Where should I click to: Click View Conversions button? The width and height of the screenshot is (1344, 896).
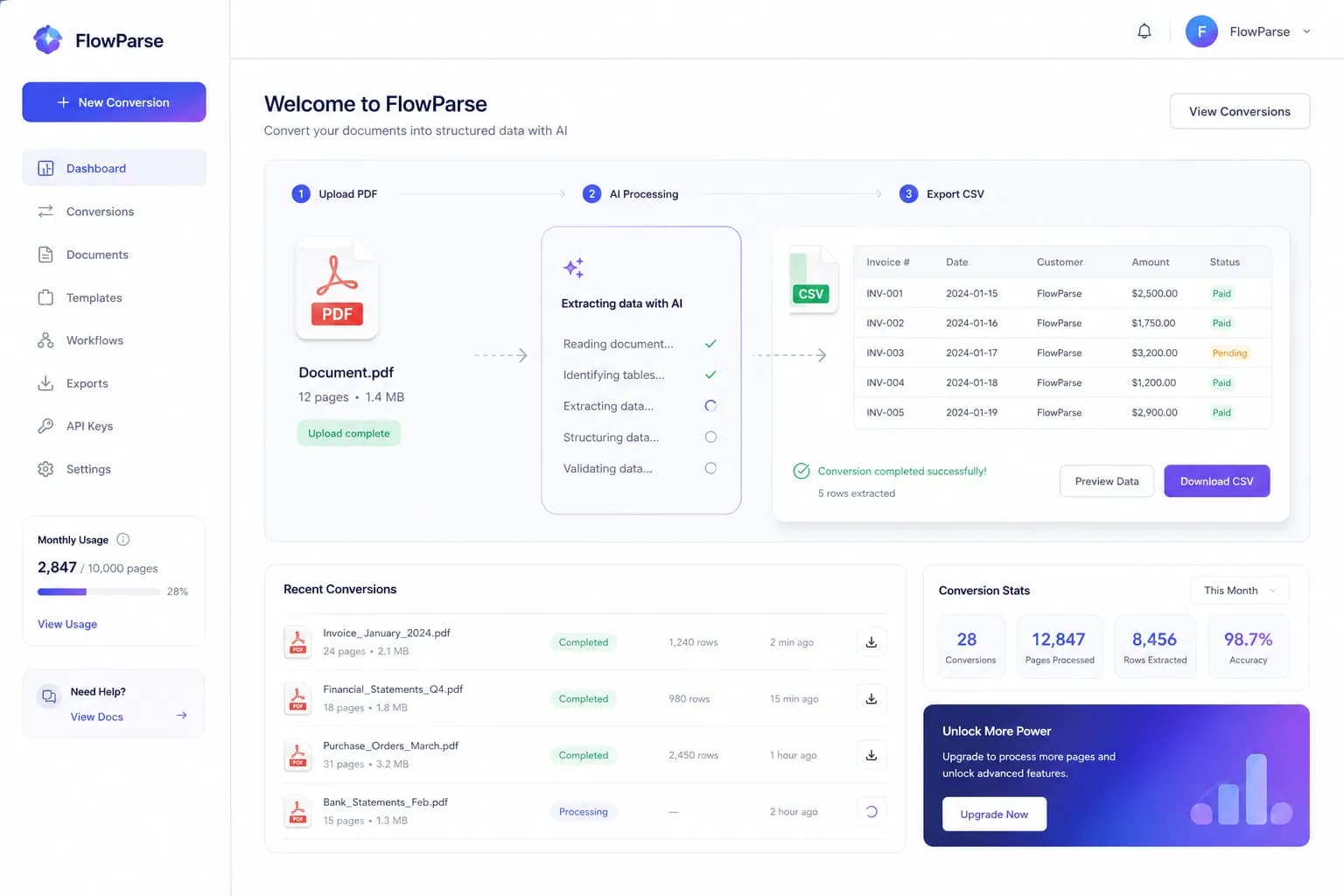[x=1239, y=111]
